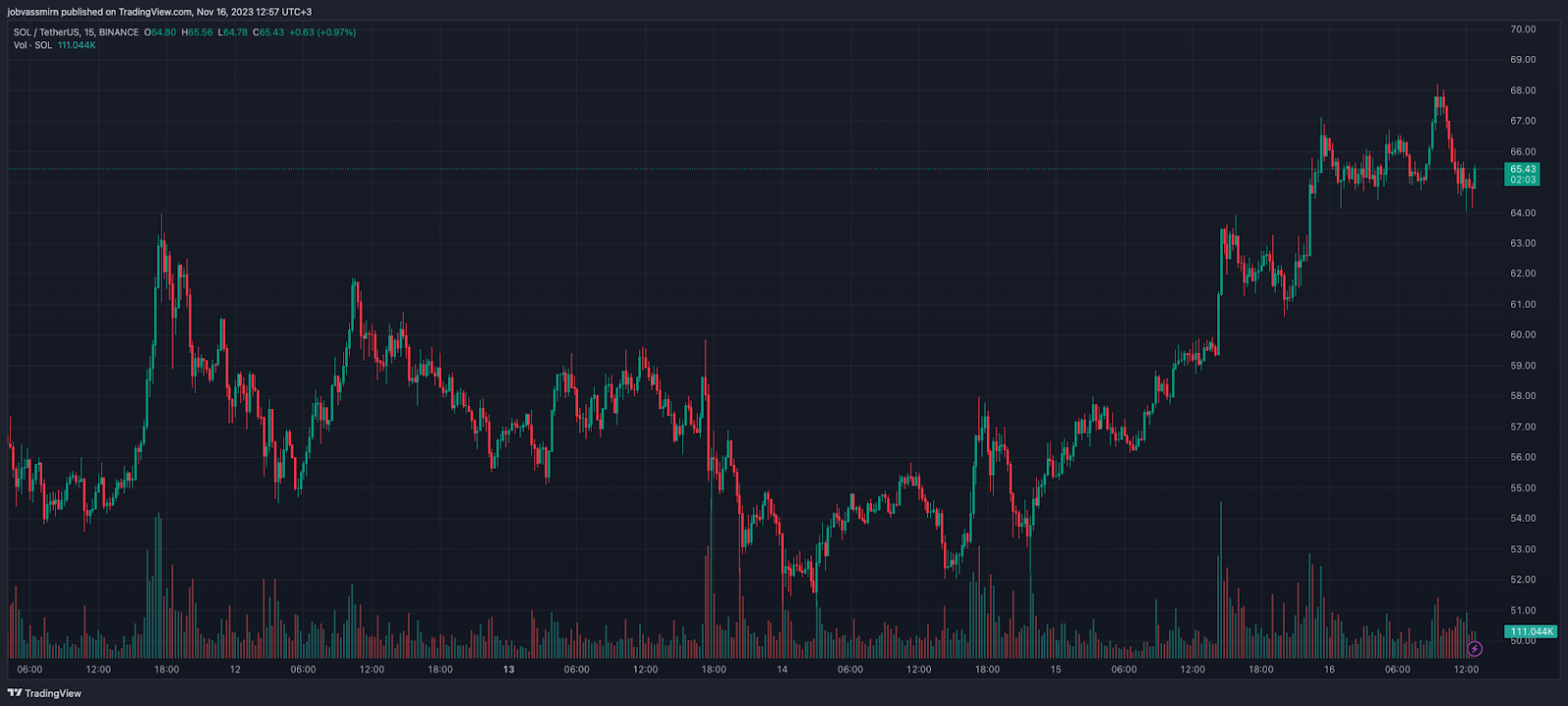This screenshot has width=1568, height=706.
Task: Click the 55.00 price axis label
Action: pos(1522,487)
